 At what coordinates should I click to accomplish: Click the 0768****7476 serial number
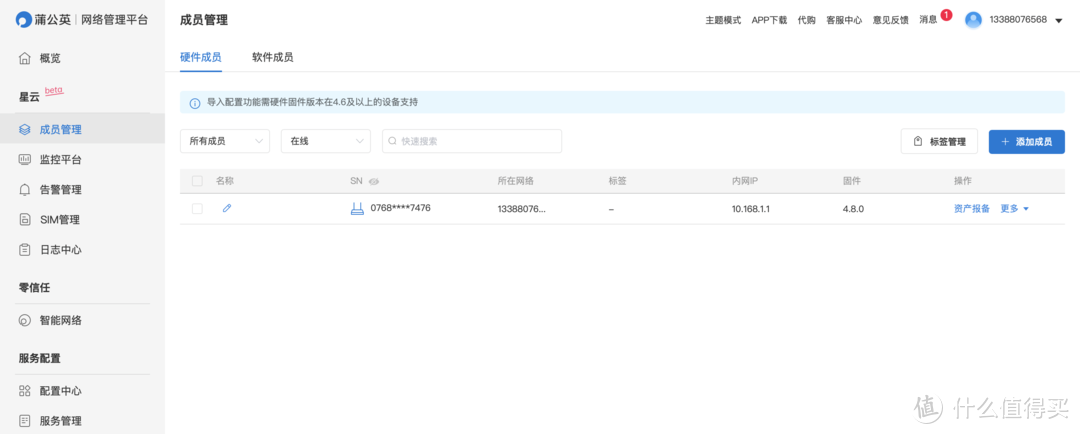click(401, 207)
